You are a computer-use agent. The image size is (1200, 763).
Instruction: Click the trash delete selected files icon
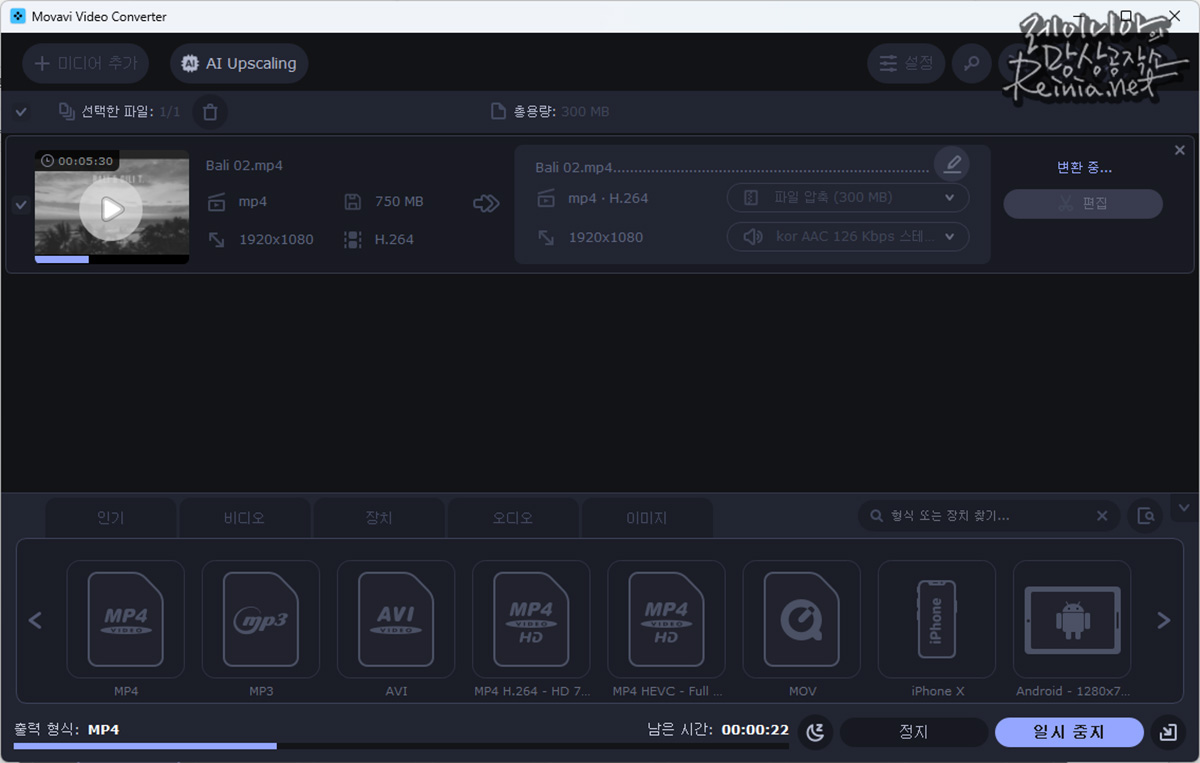[x=210, y=112]
